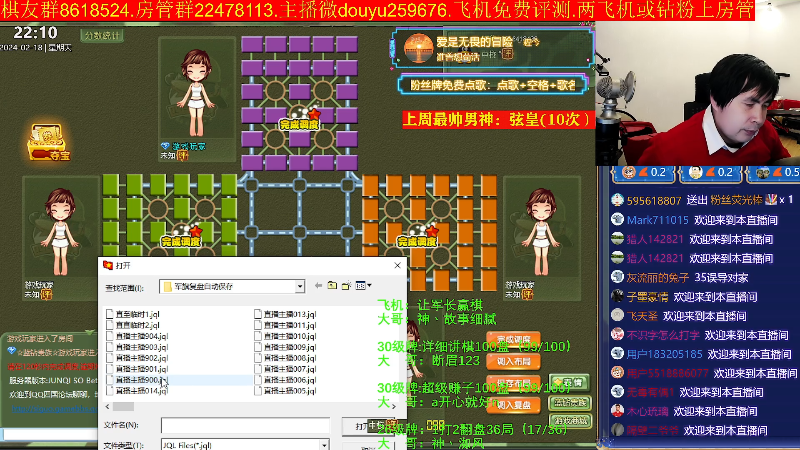Go back using the dialog's back arrow
Image resolution: width=800 pixels, height=450 pixels.
318,286
